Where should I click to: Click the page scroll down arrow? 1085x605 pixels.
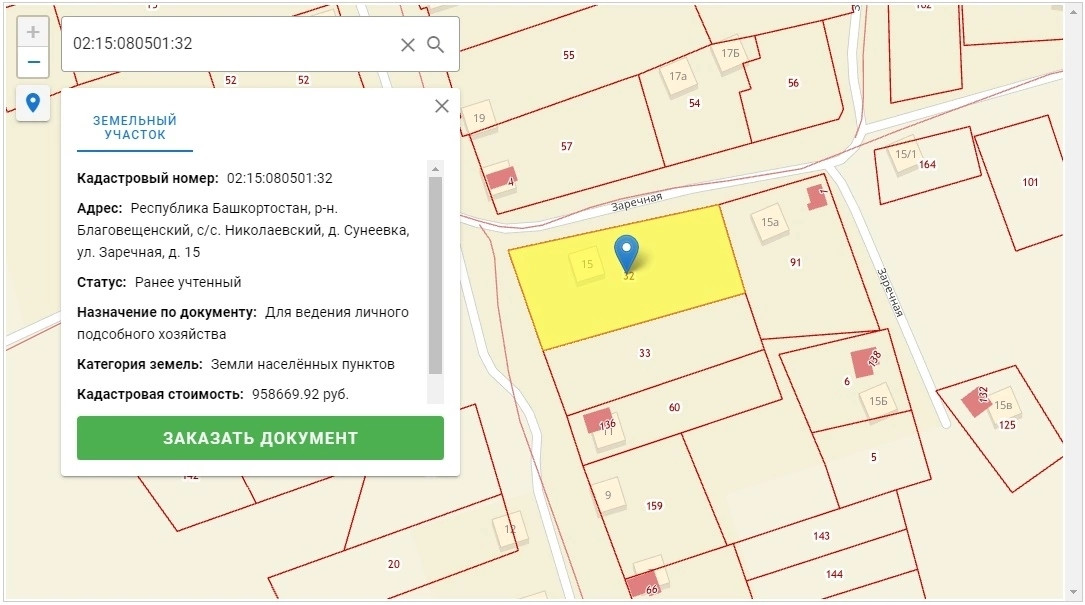point(1073,593)
